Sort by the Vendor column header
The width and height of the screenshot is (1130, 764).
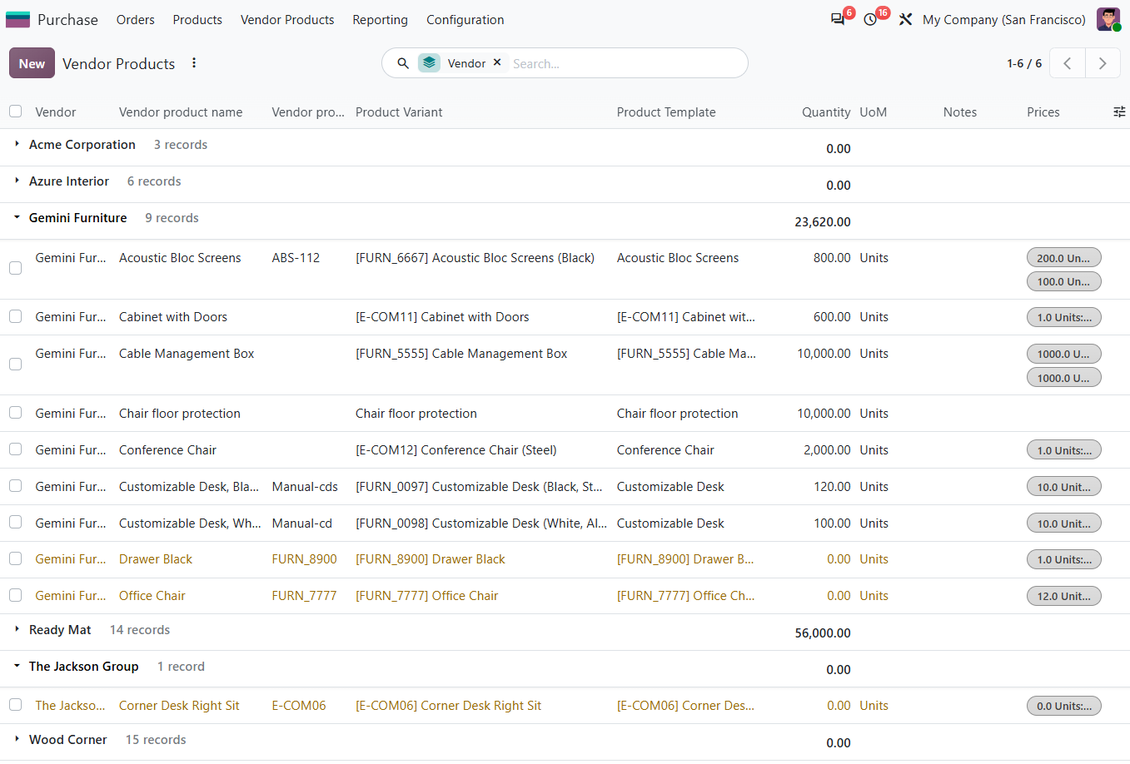pyautogui.click(x=55, y=112)
